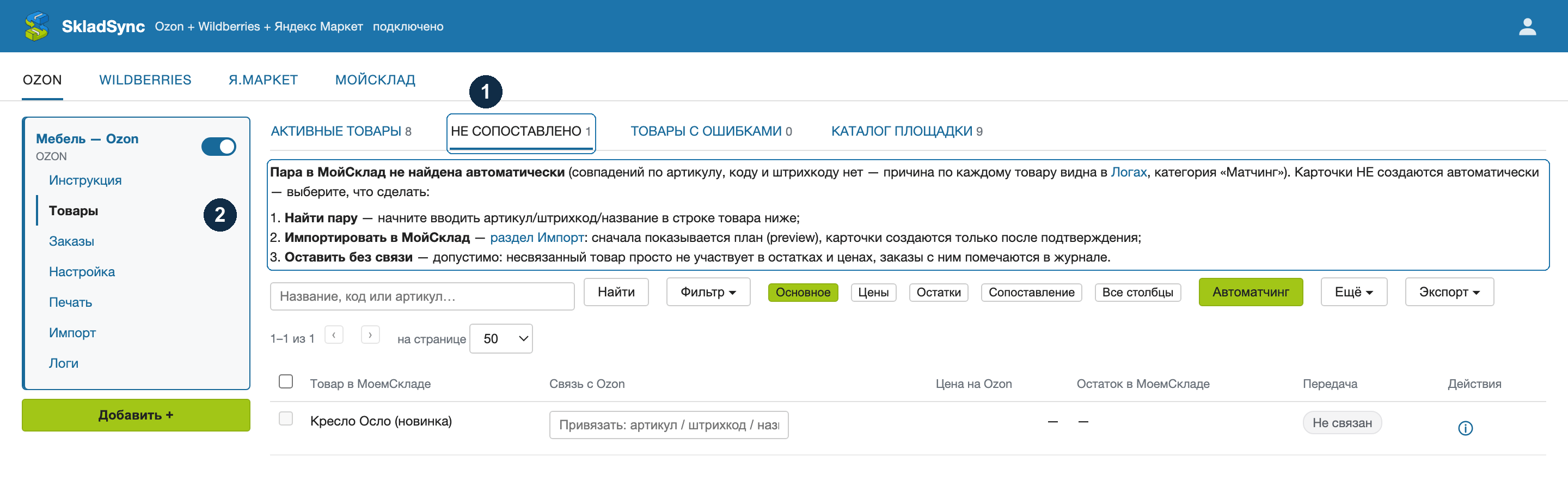Open Печать in the sidebar
The image size is (1568, 486).
(70, 302)
